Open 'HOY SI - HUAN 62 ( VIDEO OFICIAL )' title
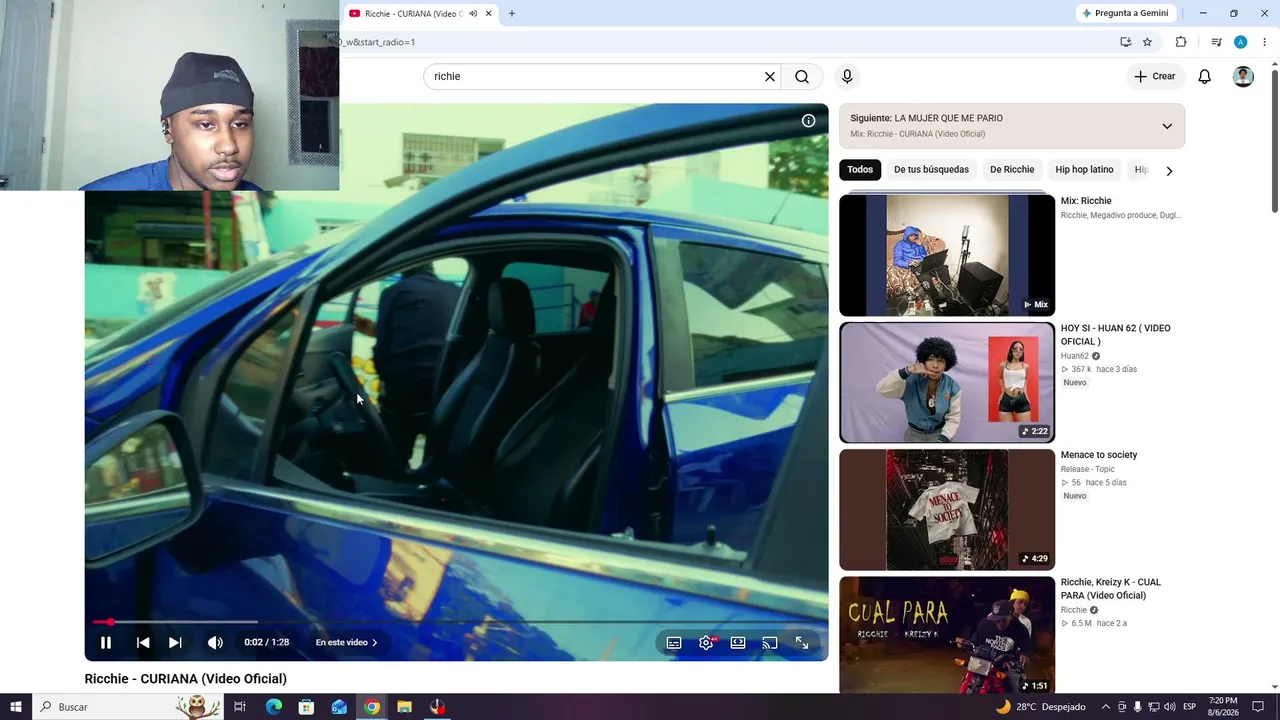This screenshot has height=720, width=1280. 1115,335
